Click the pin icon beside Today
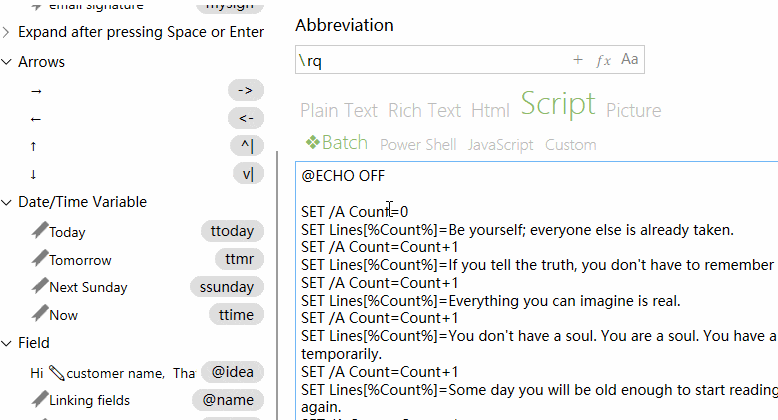Screen dimensions: 778x420 pyautogui.click(x=39, y=232)
